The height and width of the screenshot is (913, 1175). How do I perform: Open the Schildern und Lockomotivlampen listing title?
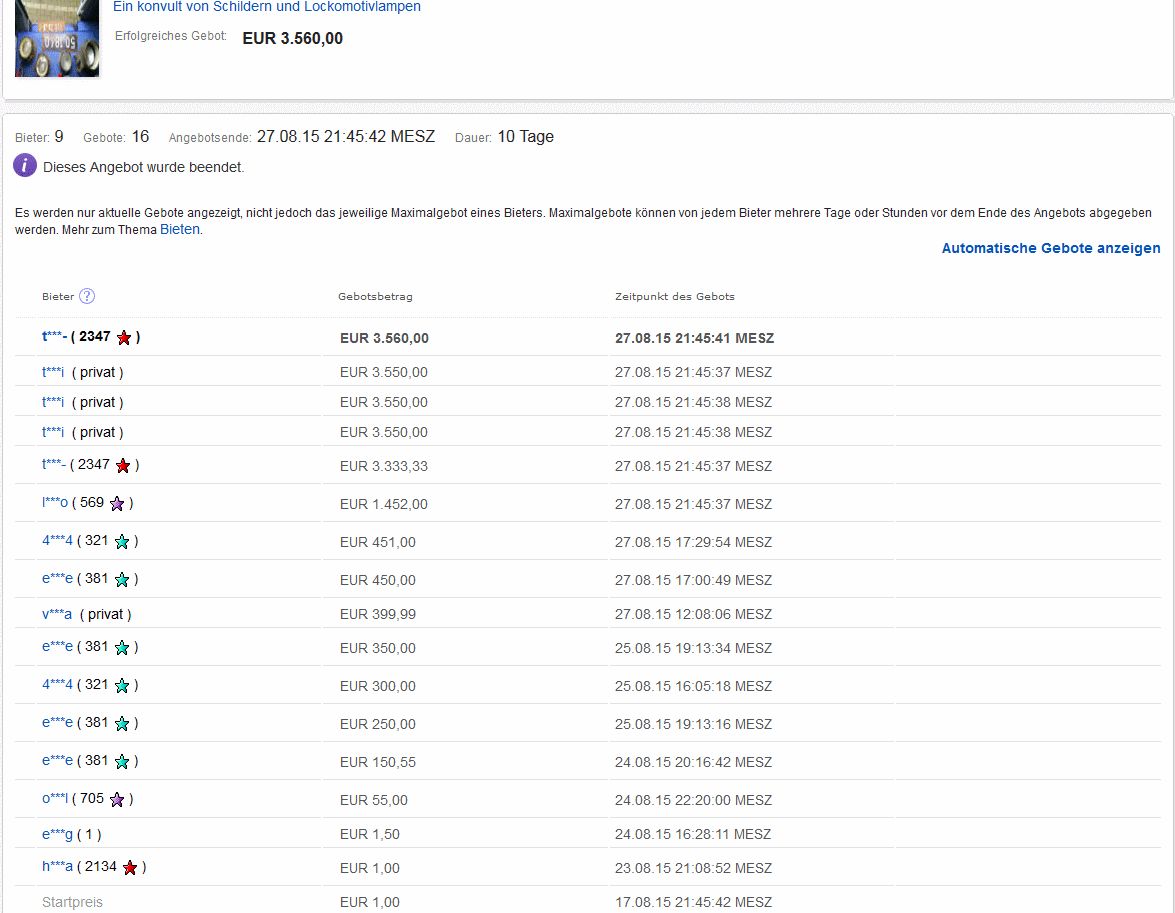[266, 7]
